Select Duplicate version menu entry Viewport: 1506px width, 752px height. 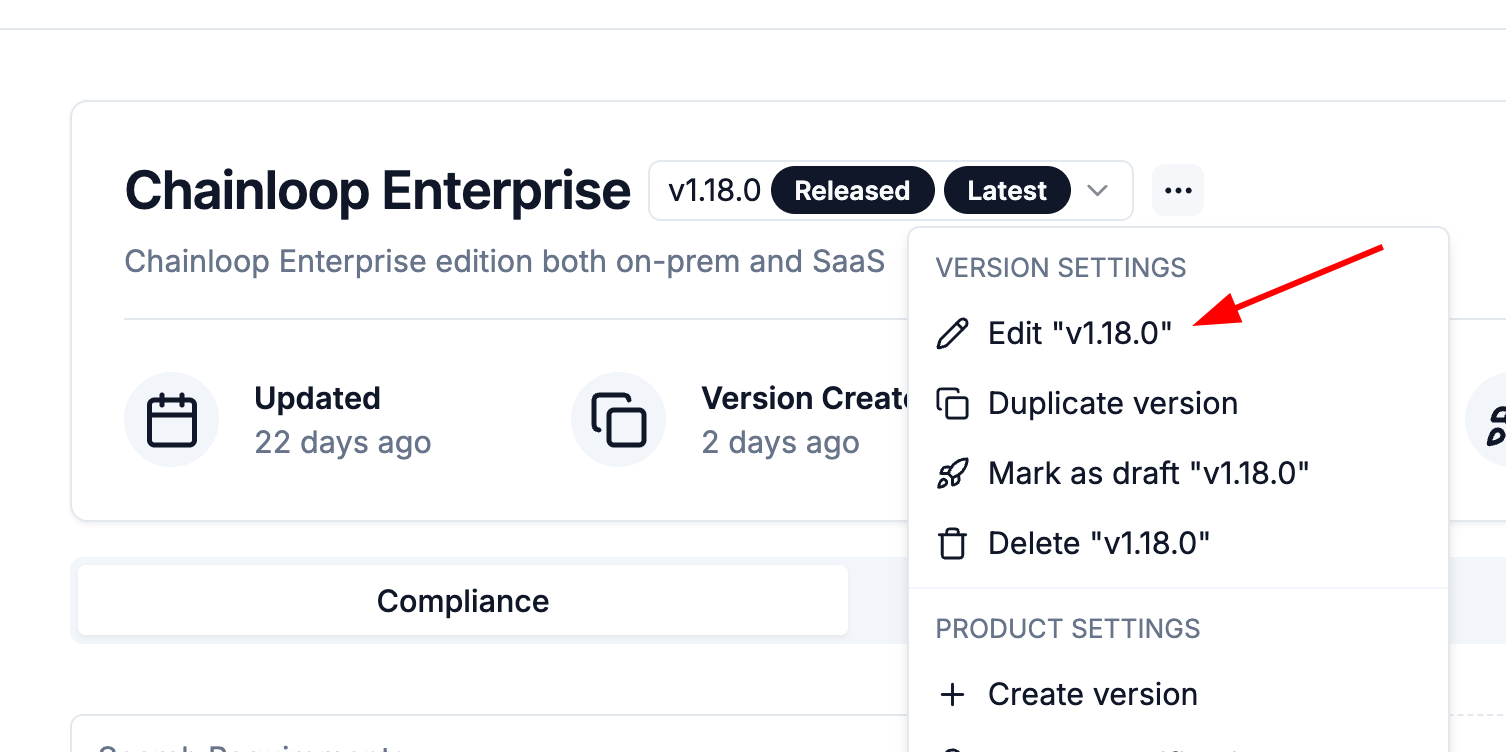pos(1112,403)
